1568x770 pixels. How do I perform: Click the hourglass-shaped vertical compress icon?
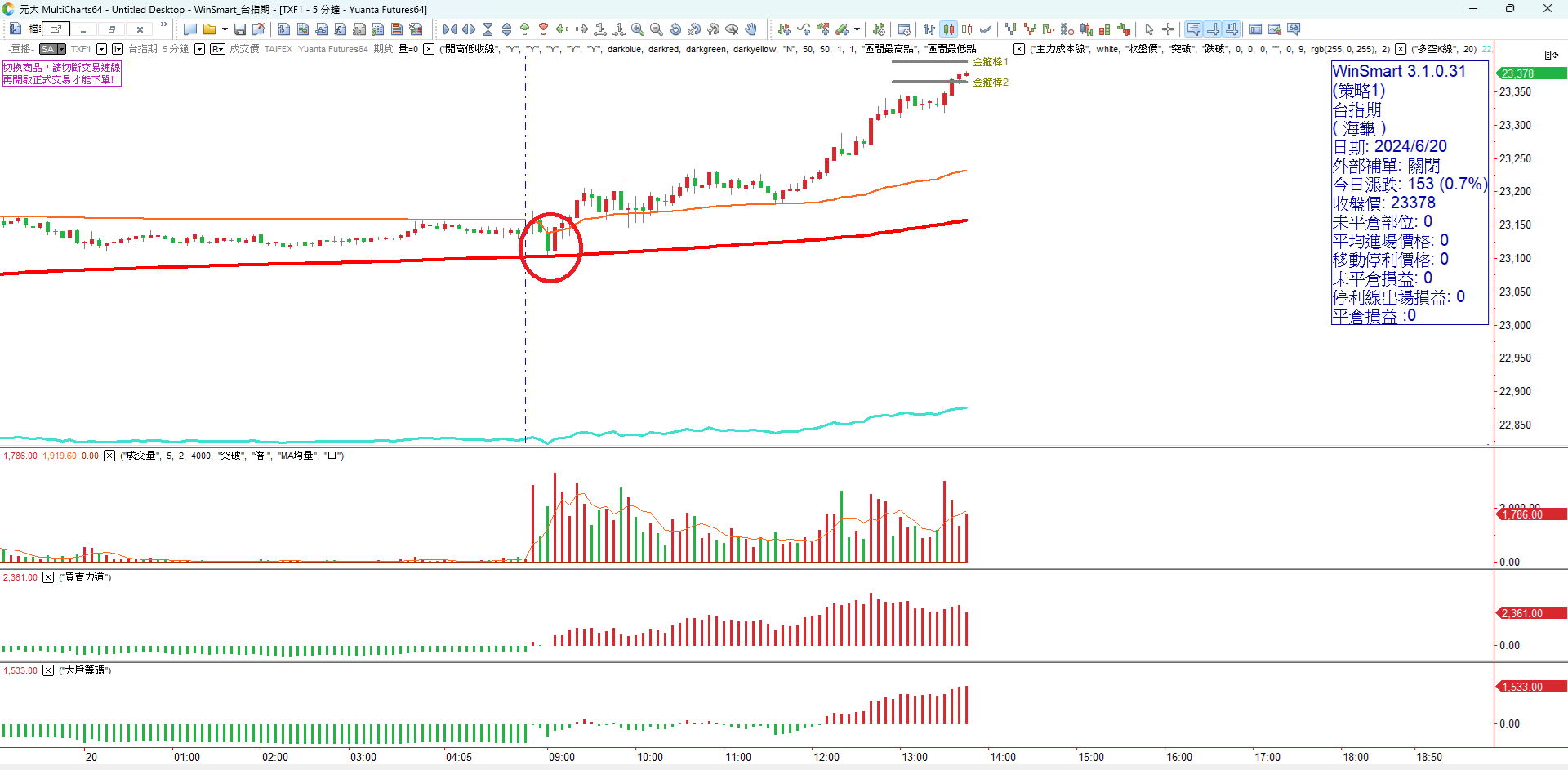pyautogui.click(x=488, y=29)
